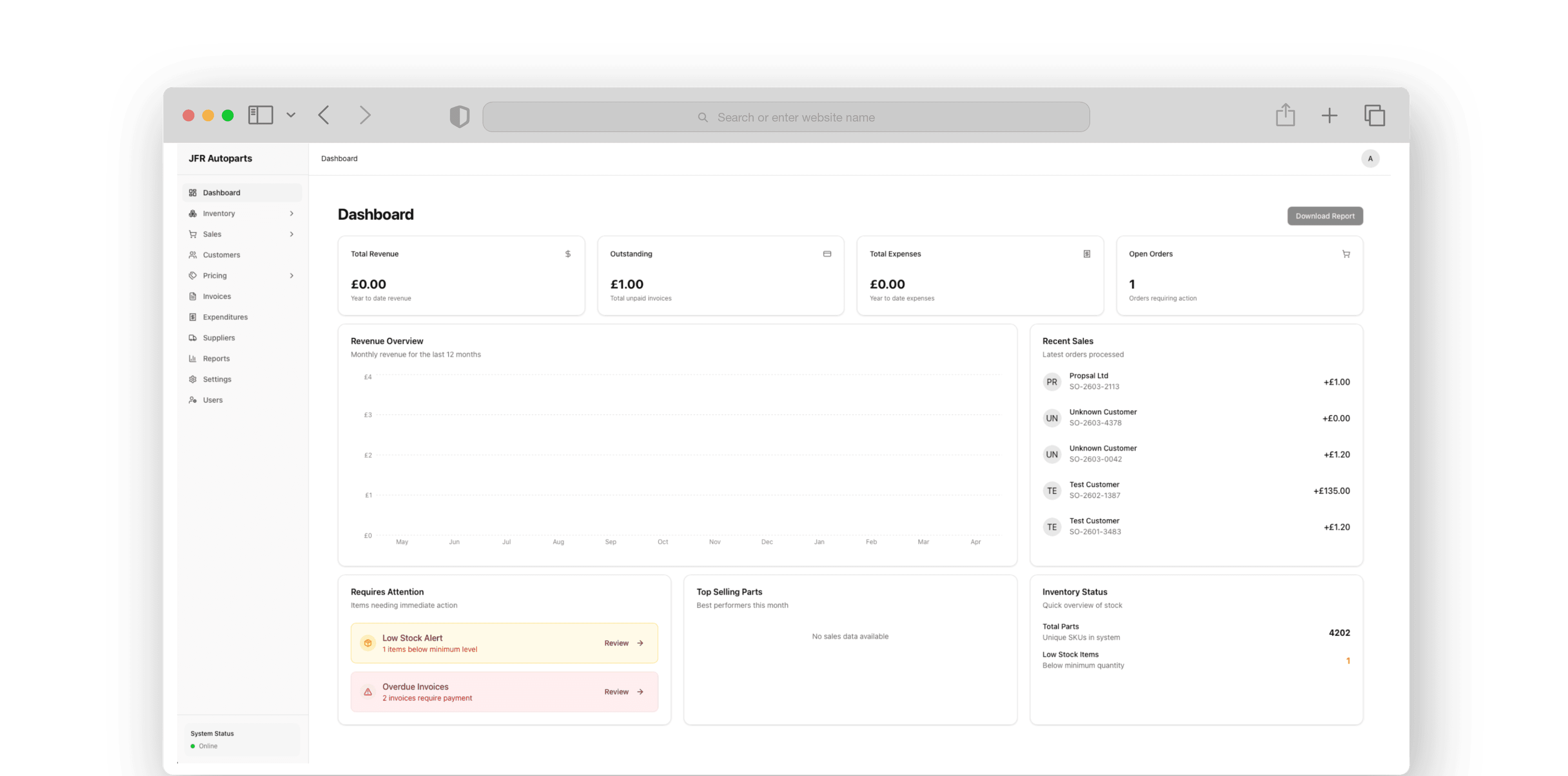This screenshot has width=1568, height=776.
Task: Expand the Sales menu chevron
Action: coord(292,234)
